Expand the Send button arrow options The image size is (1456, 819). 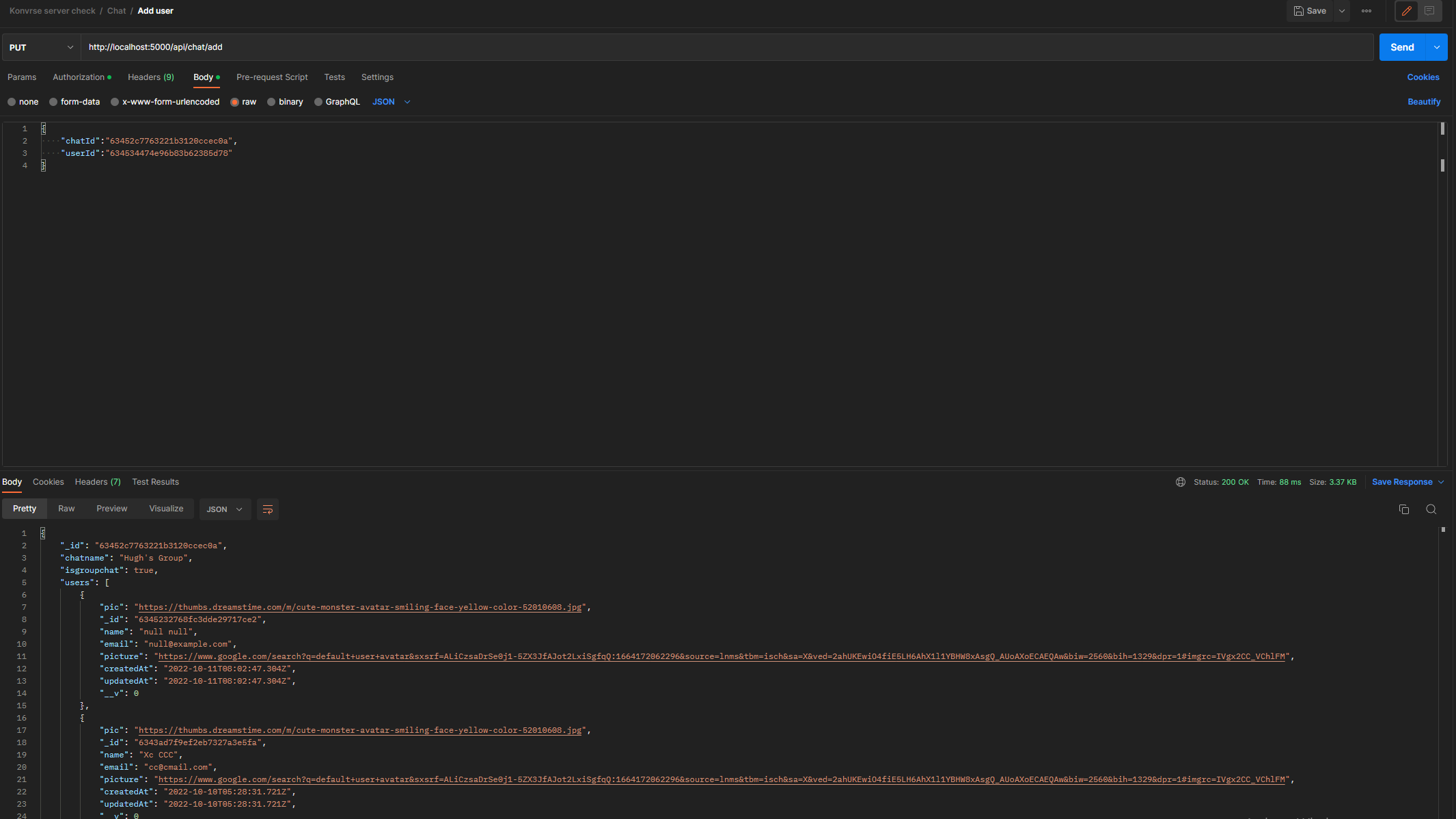tap(1437, 47)
